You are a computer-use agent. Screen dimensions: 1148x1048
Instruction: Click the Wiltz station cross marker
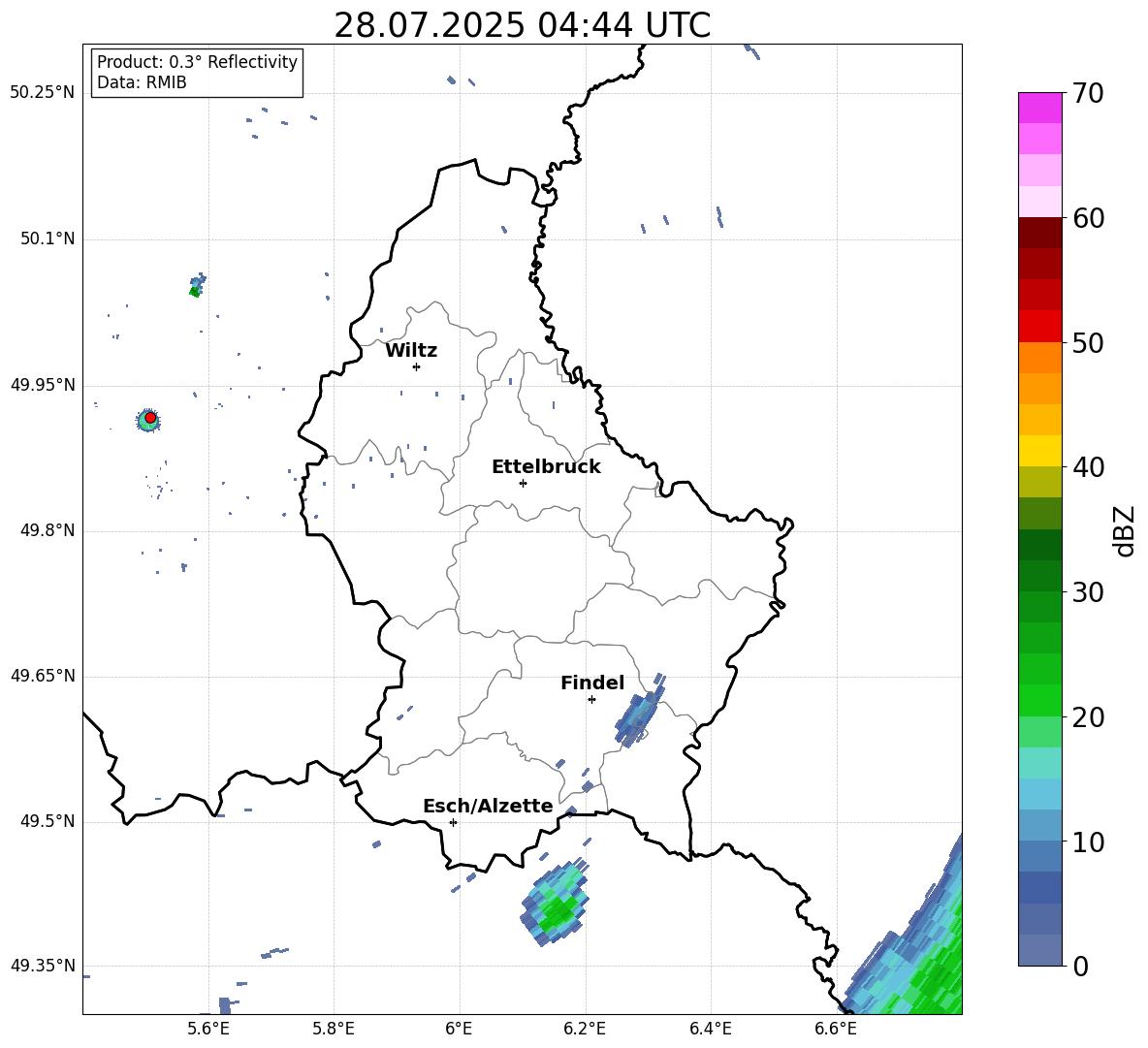[x=417, y=366]
